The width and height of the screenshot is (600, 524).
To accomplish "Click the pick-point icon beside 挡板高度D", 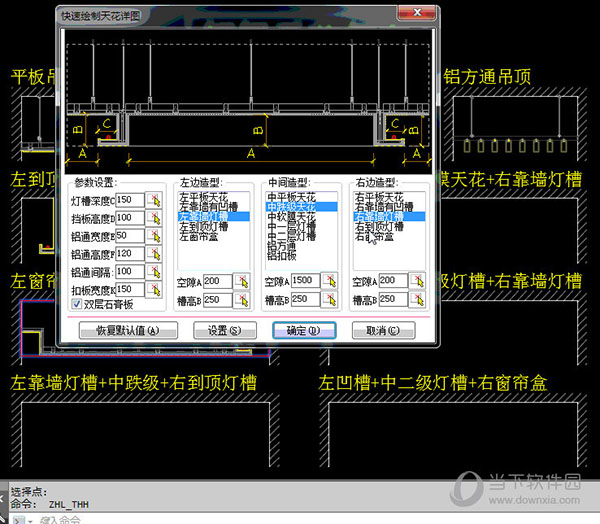I will pos(154,218).
